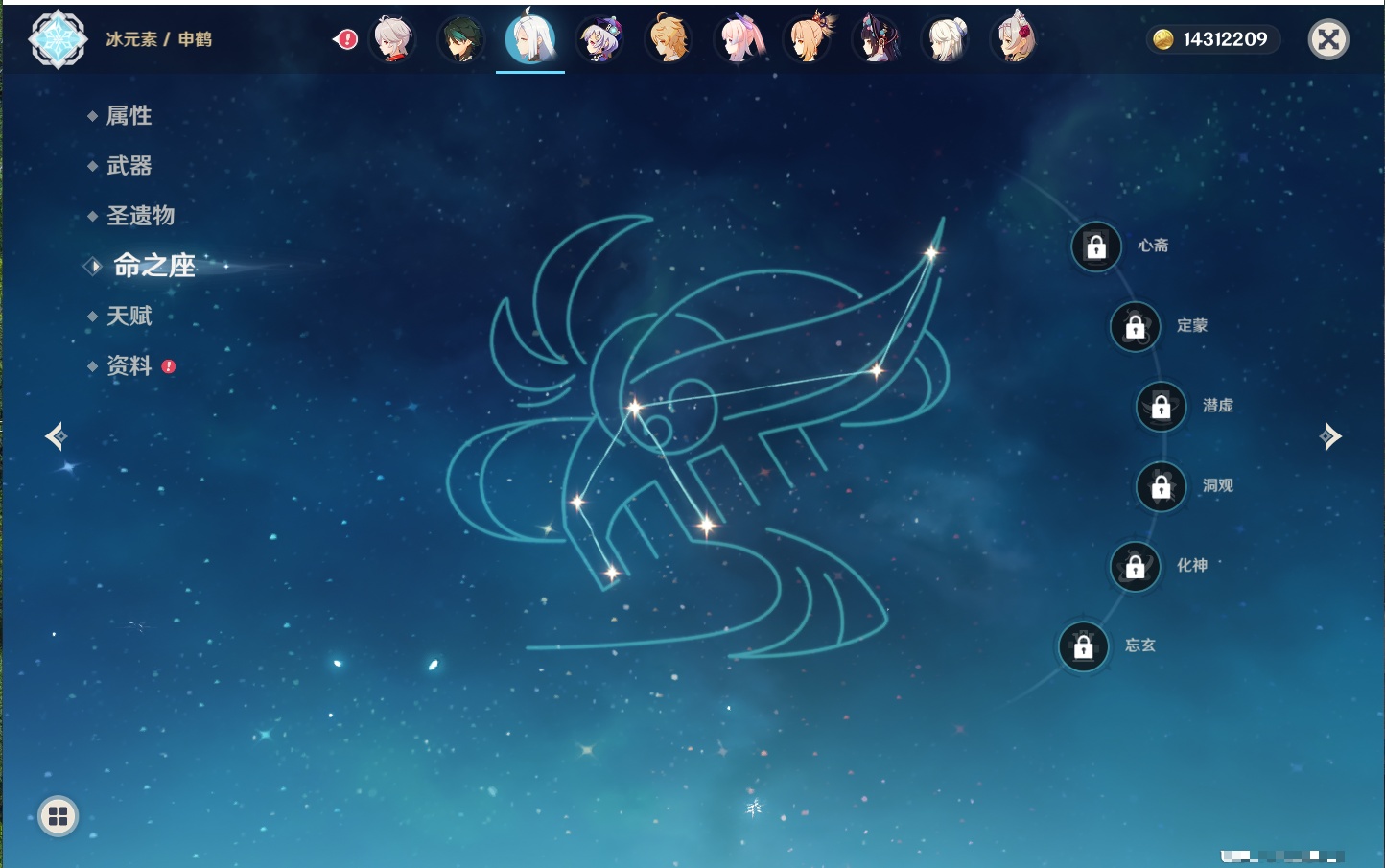Pick the Noelle portrait with red rose
Viewport: 1385px width, 868px height.
[1014, 39]
